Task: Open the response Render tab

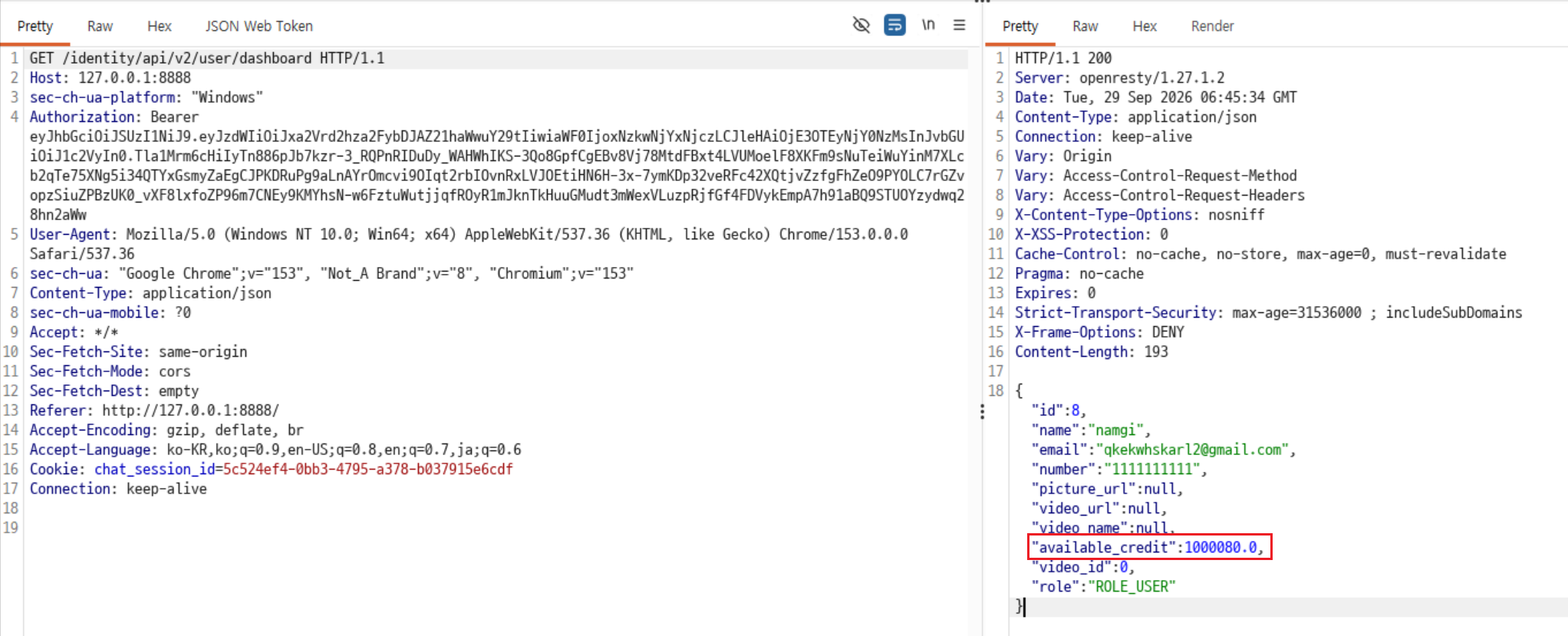Action: click(x=1213, y=26)
